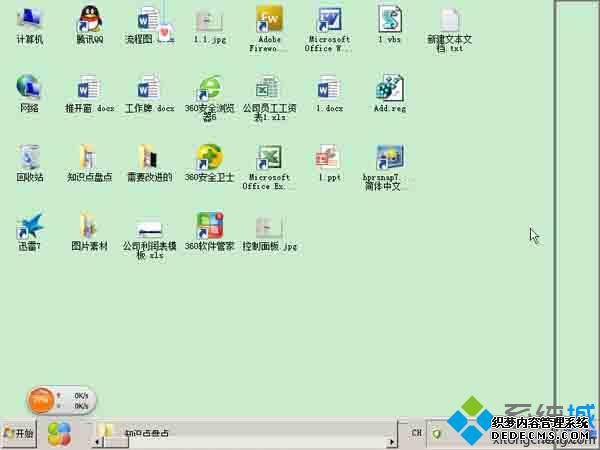Image resolution: width=600 pixels, height=450 pixels.
Task: Open the 知识点盘点 folder
Action: click(x=89, y=158)
